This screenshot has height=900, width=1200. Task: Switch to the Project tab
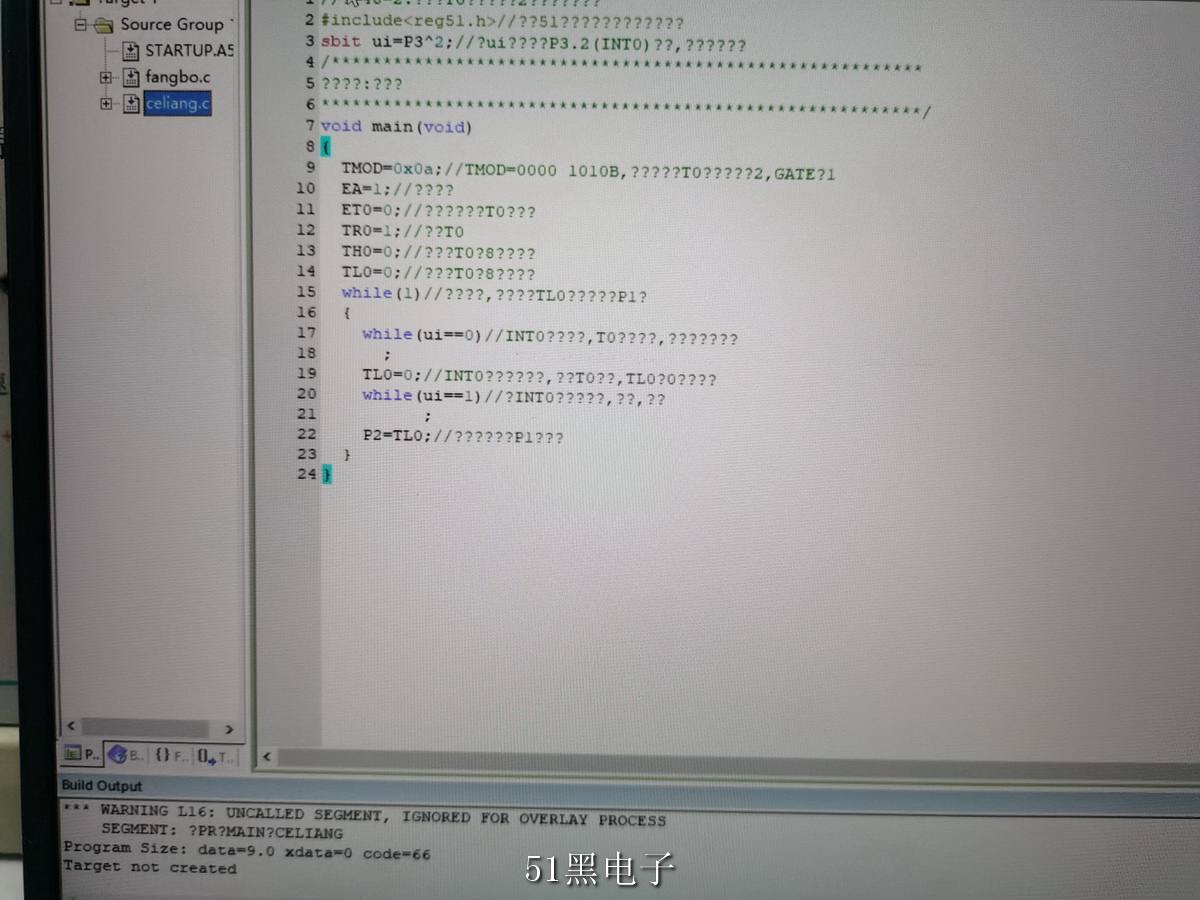82,754
